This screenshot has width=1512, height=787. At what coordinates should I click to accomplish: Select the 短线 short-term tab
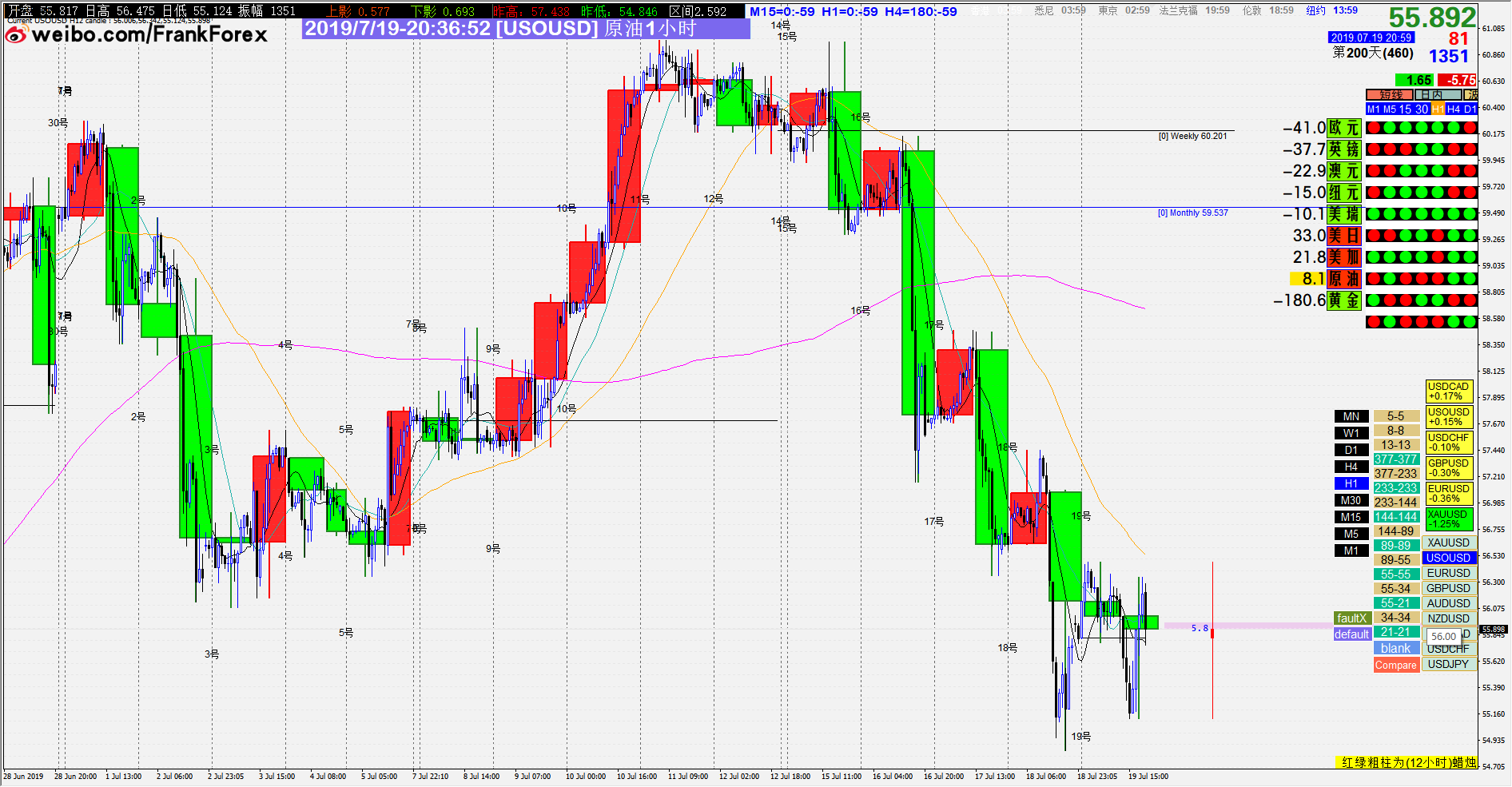1390,95
